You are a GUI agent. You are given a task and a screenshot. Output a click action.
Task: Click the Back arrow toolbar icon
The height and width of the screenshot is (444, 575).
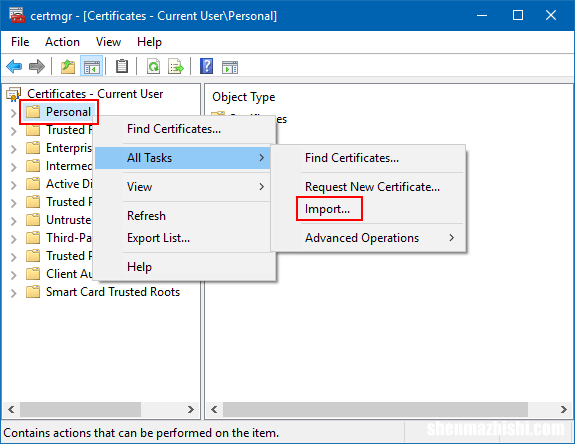[x=14, y=67]
